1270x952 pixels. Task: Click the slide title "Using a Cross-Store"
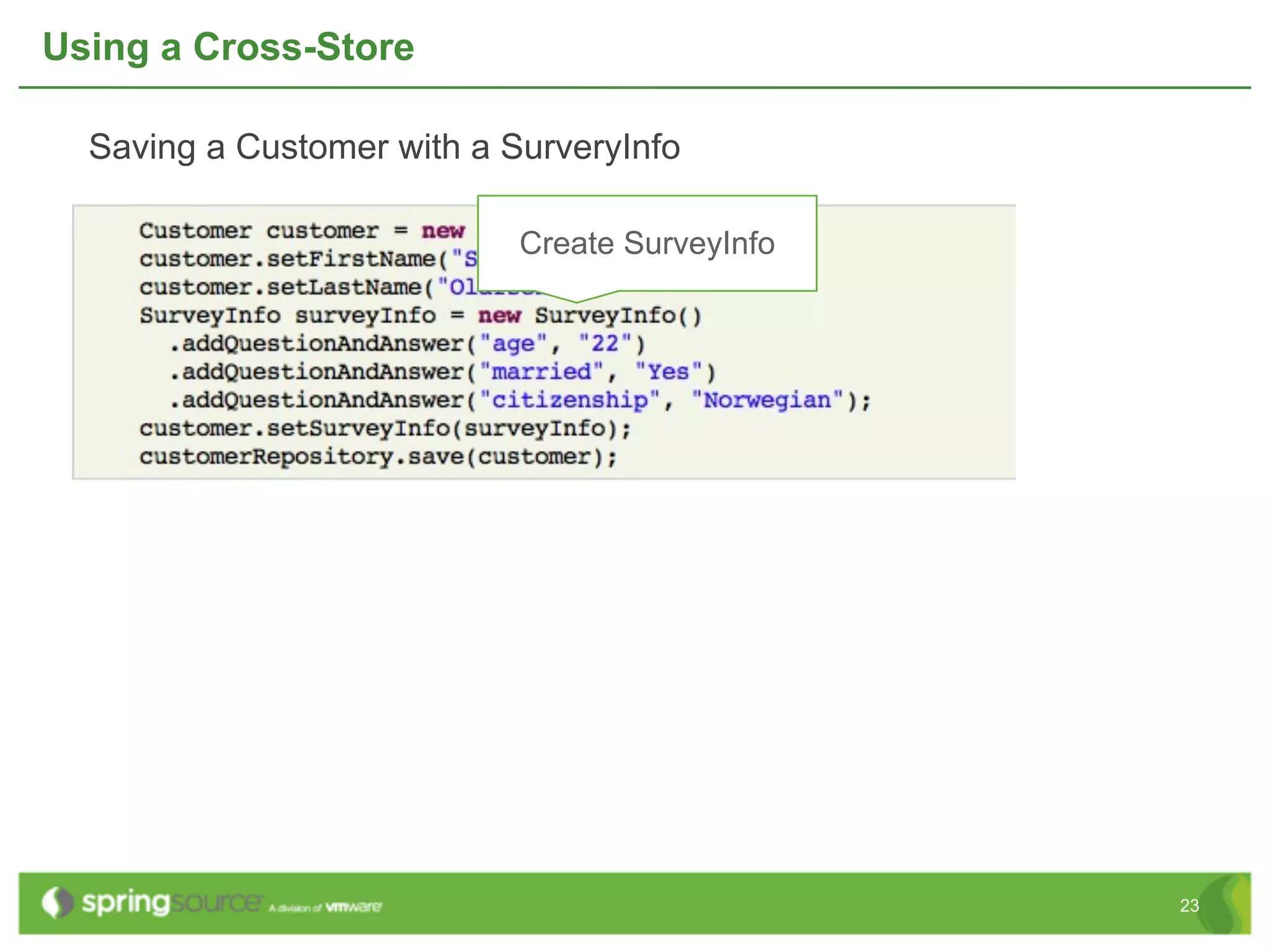click(228, 47)
